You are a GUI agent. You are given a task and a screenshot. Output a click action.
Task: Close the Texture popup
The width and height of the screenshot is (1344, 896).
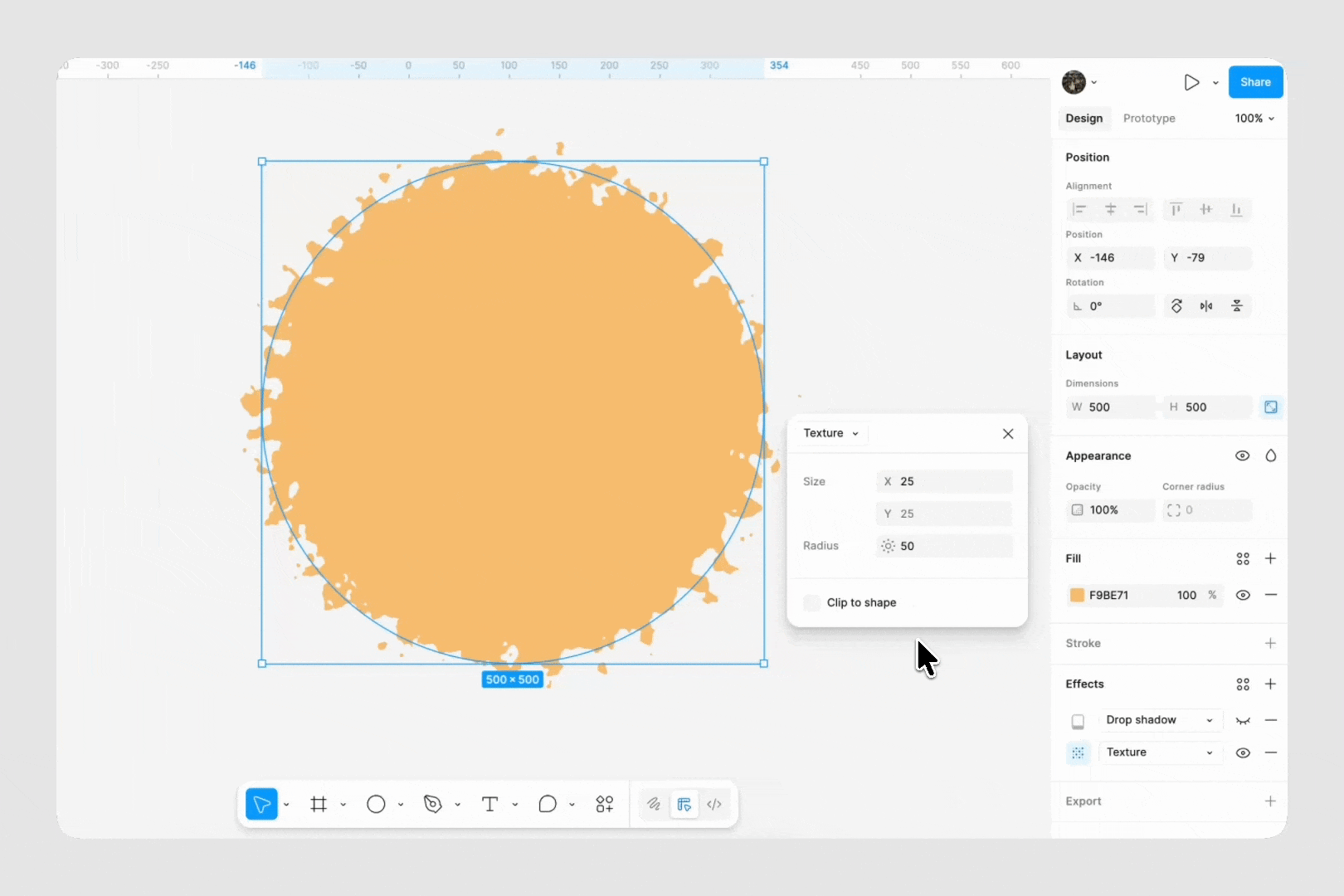(x=1007, y=434)
